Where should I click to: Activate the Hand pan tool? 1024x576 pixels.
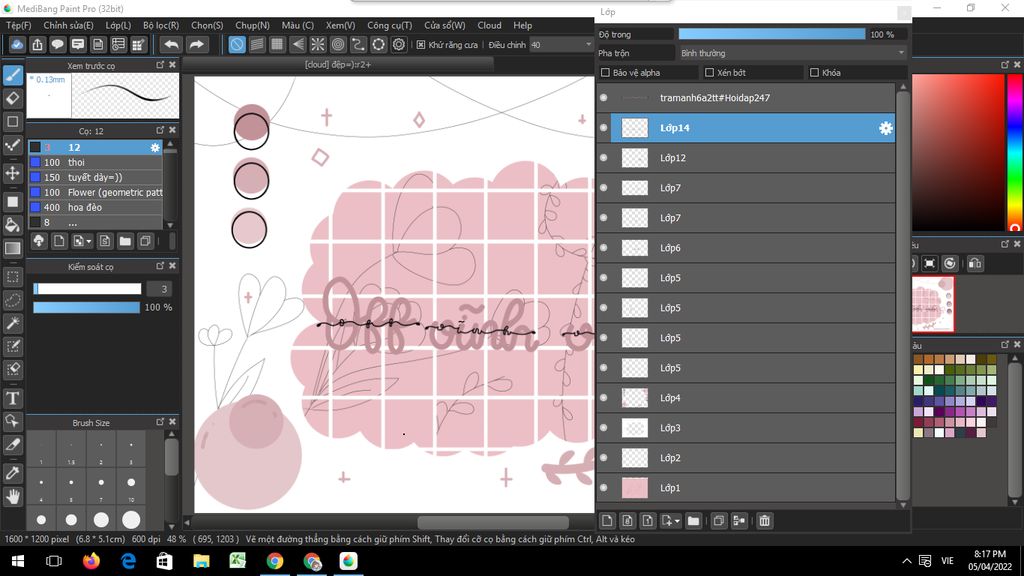point(13,497)
